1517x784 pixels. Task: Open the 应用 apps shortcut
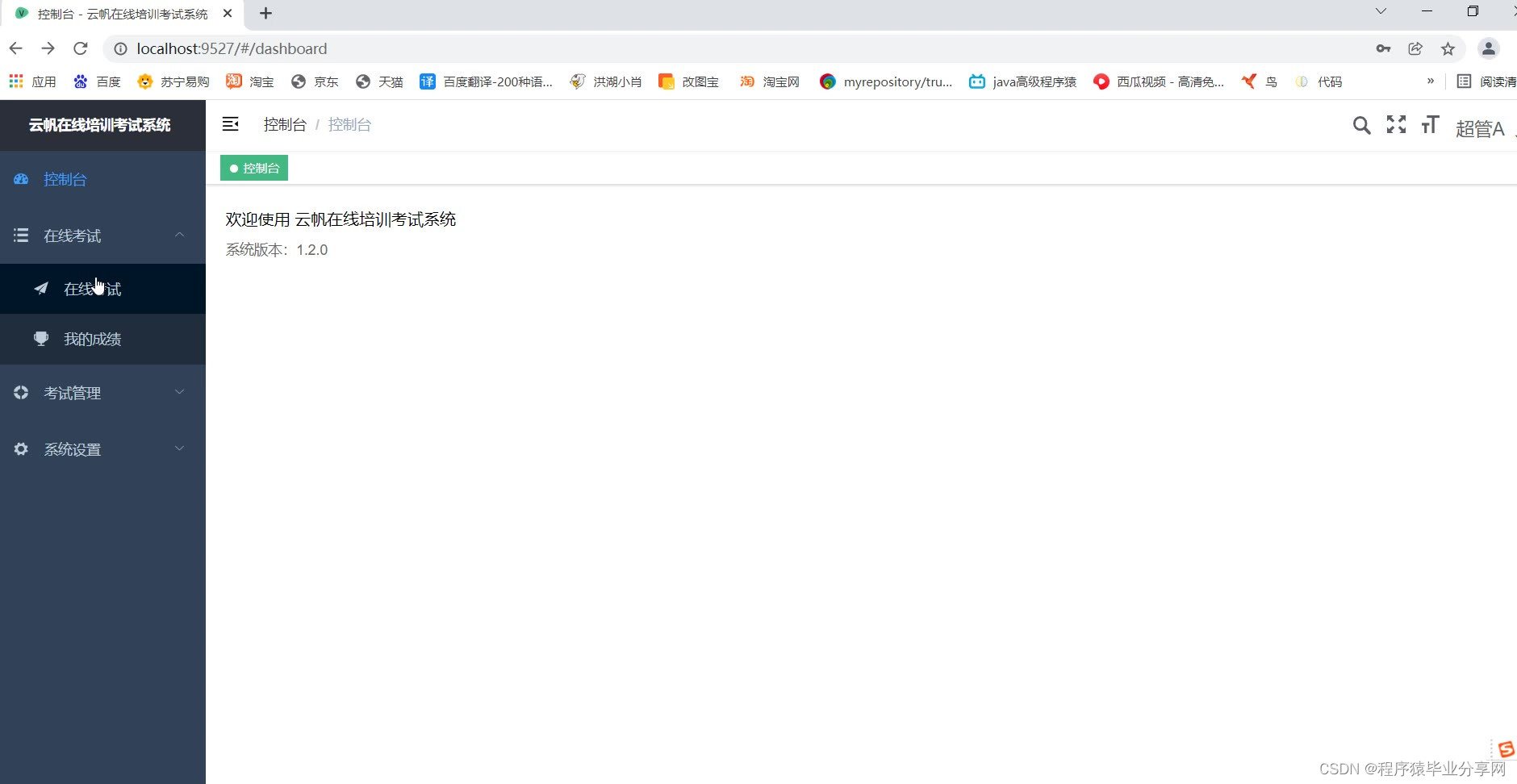click(x=32, y=81)
